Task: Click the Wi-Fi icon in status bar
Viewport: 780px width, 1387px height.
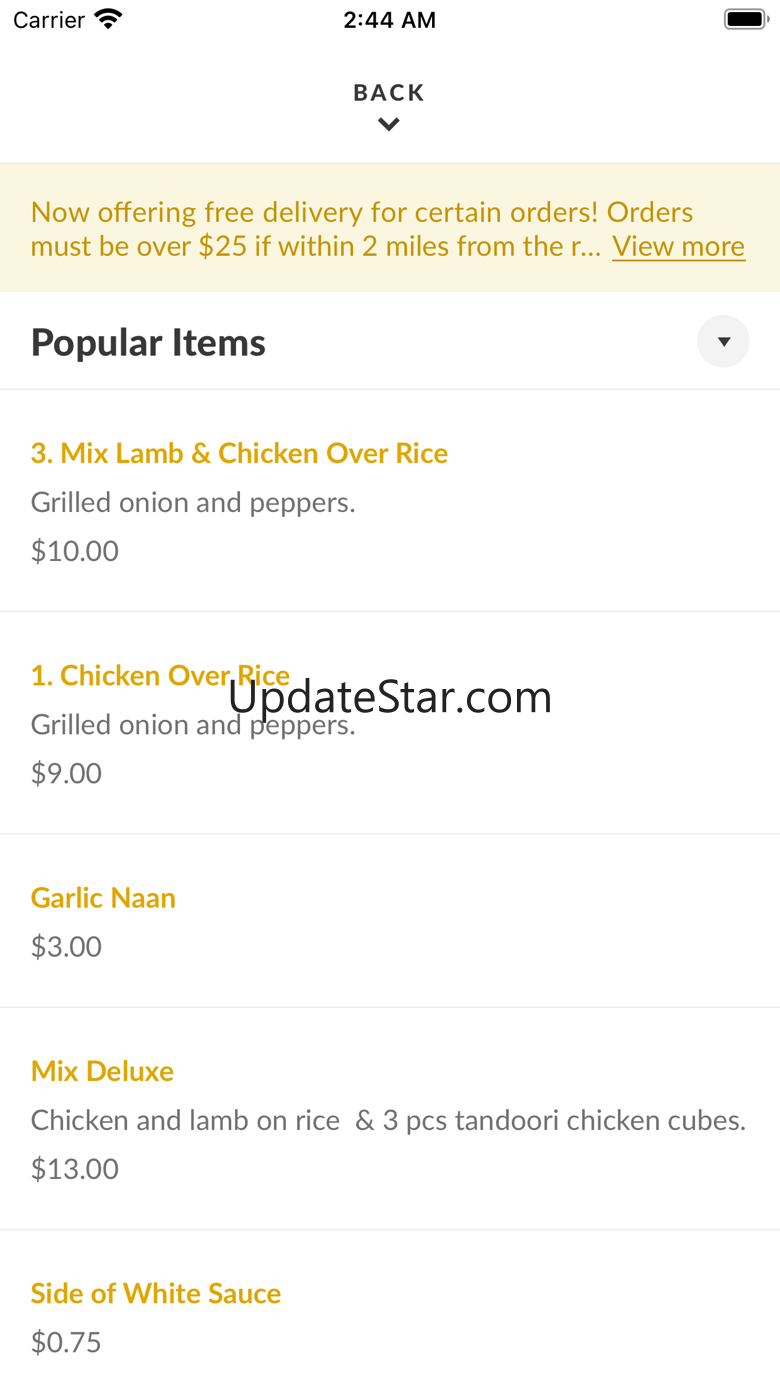Action: coord(108,19)
